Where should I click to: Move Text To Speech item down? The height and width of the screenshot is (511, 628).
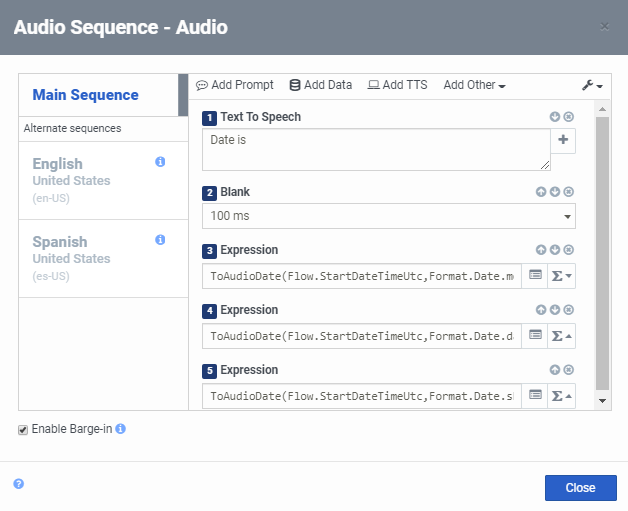[x=555, y=117]
